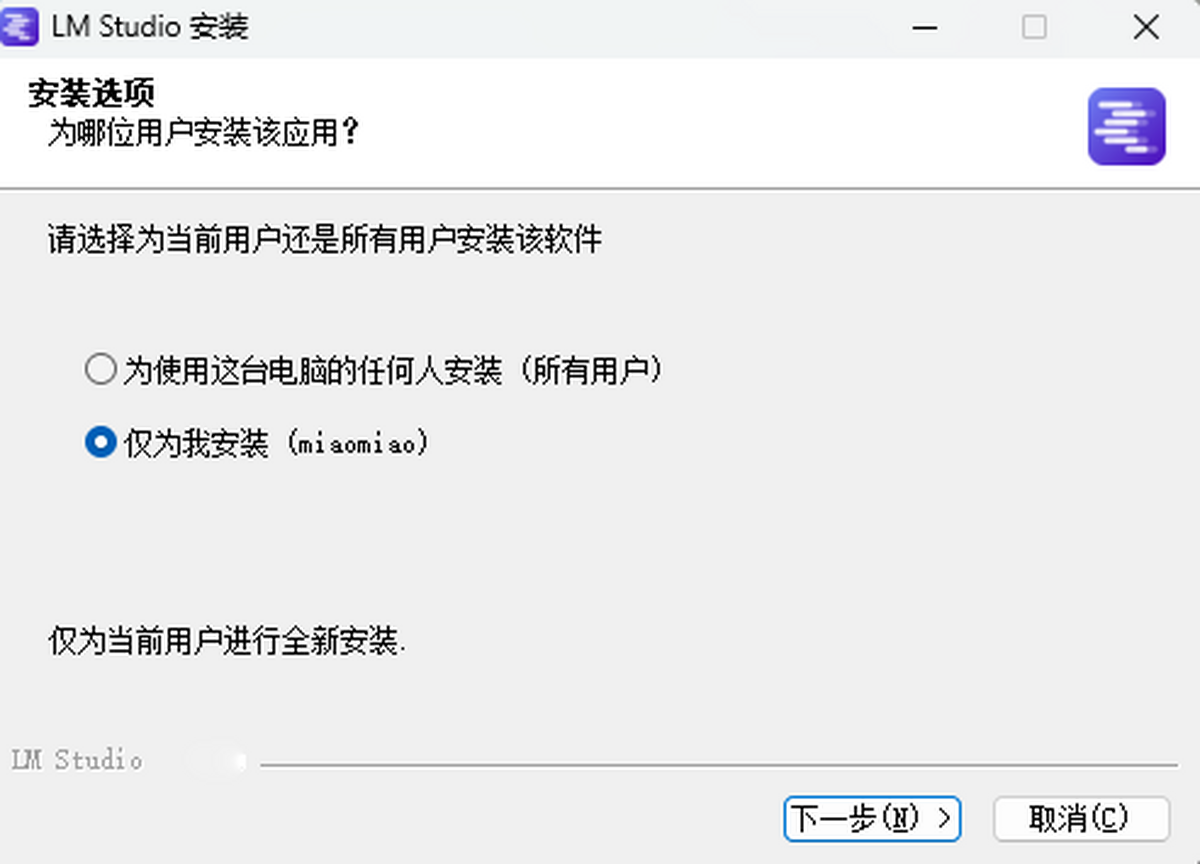Select the radio button for all users install
This screenshot has width=1200, height=864.
coord(100,371)
